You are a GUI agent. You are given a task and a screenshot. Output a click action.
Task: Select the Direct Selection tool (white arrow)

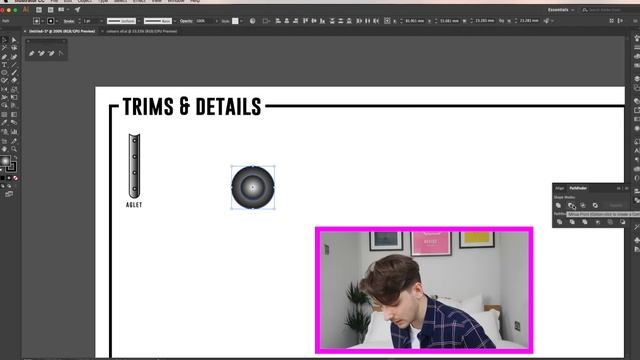coord(14,40)
